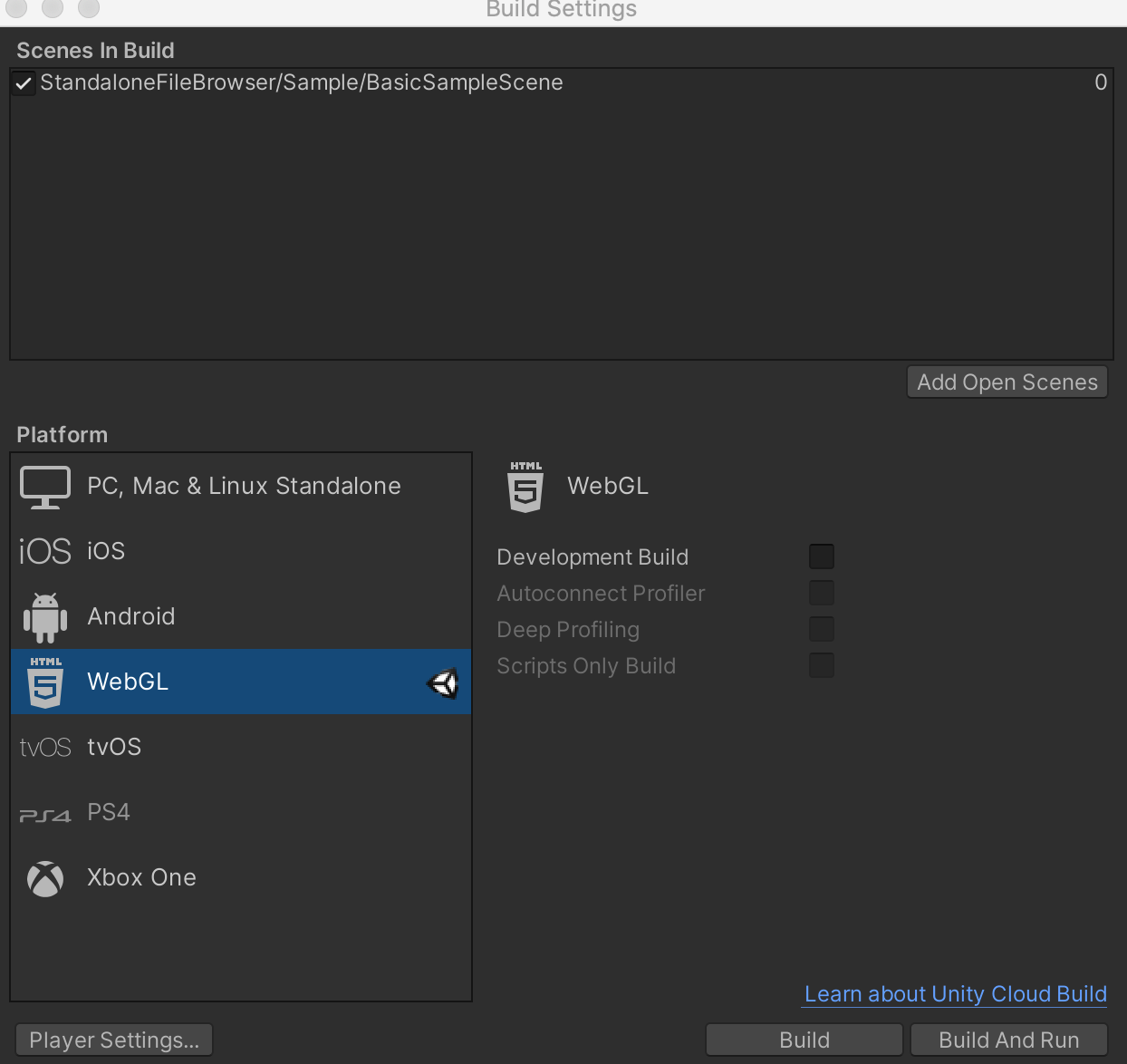
Task: Click the scene build index 0
Action: pos(1101,82)
